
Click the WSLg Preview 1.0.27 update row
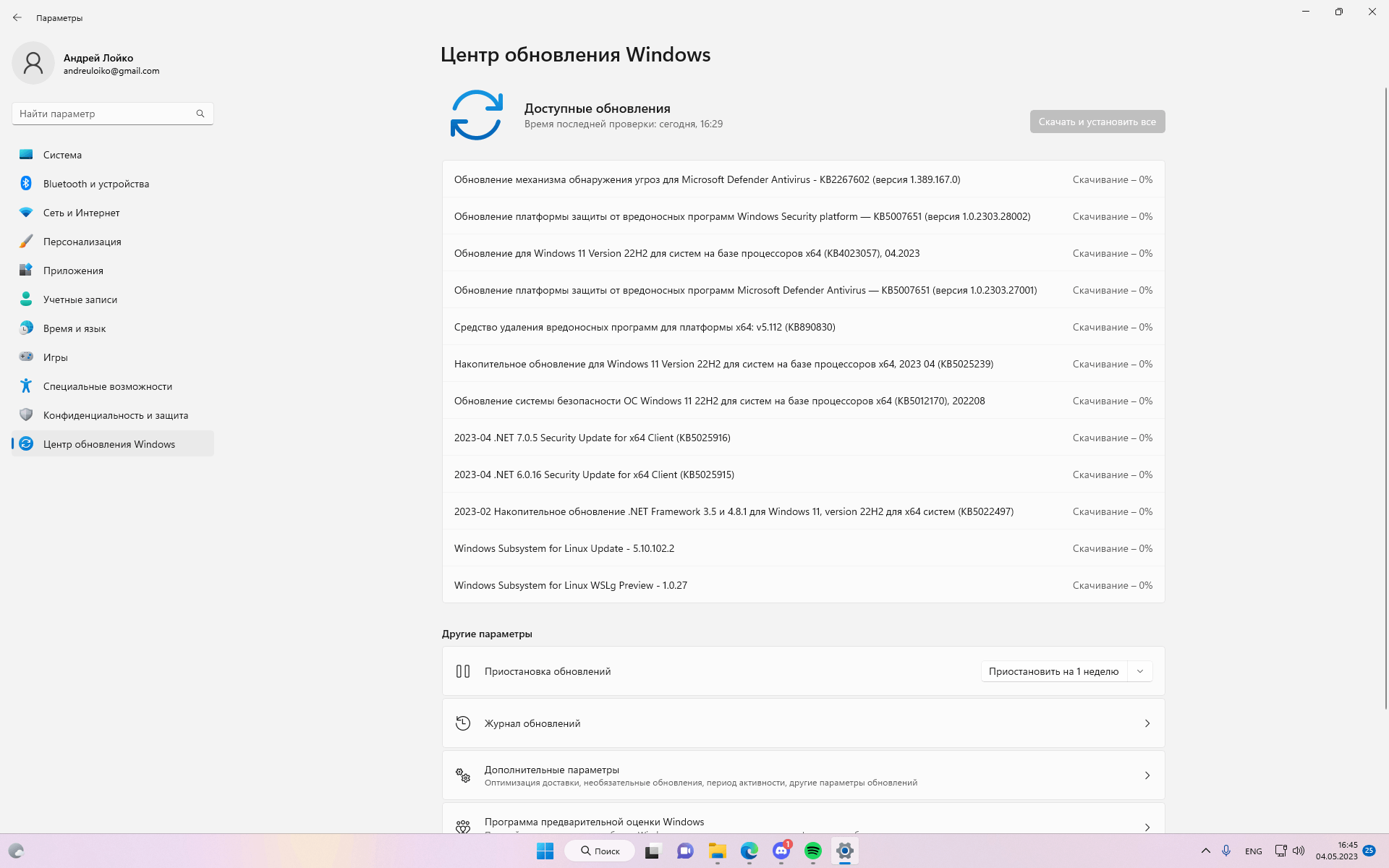tap(804, 585)
